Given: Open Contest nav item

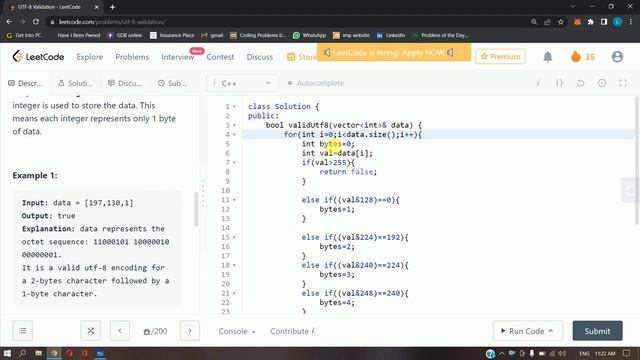Looking at the screenshot, I should tap(220, 57).
